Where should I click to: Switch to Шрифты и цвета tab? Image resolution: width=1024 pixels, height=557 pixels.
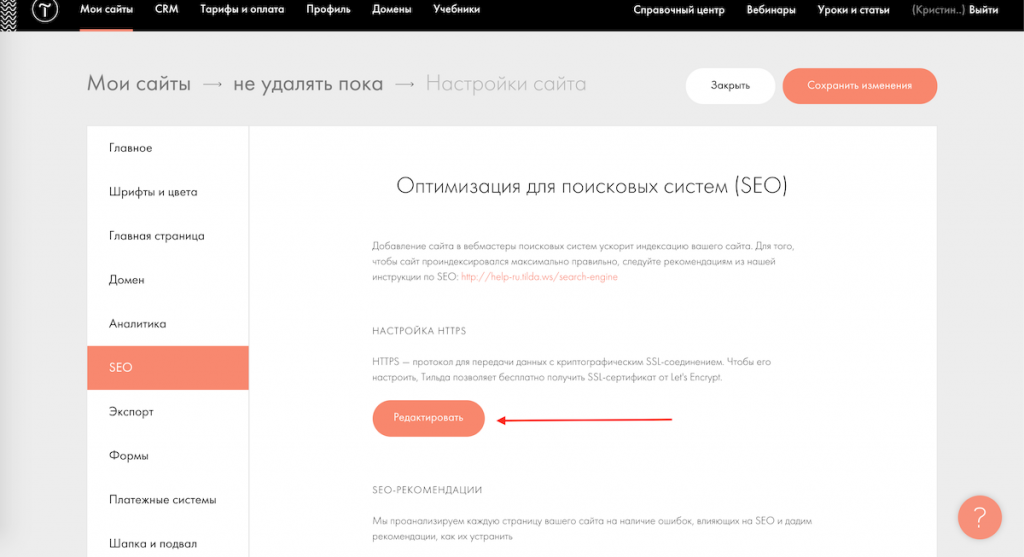coord(153,192)
